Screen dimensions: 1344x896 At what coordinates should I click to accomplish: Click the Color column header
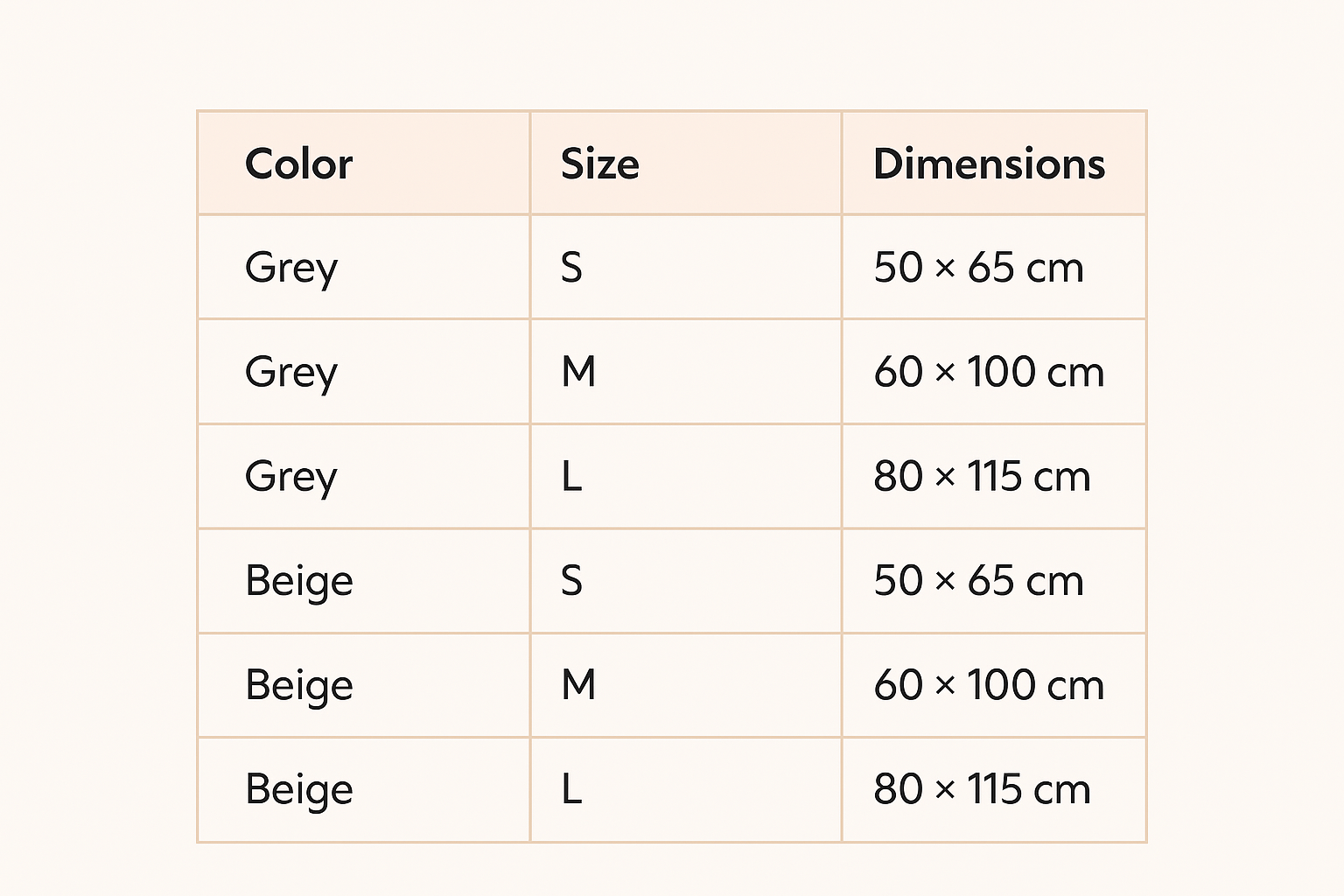click(x=298, y=164)
